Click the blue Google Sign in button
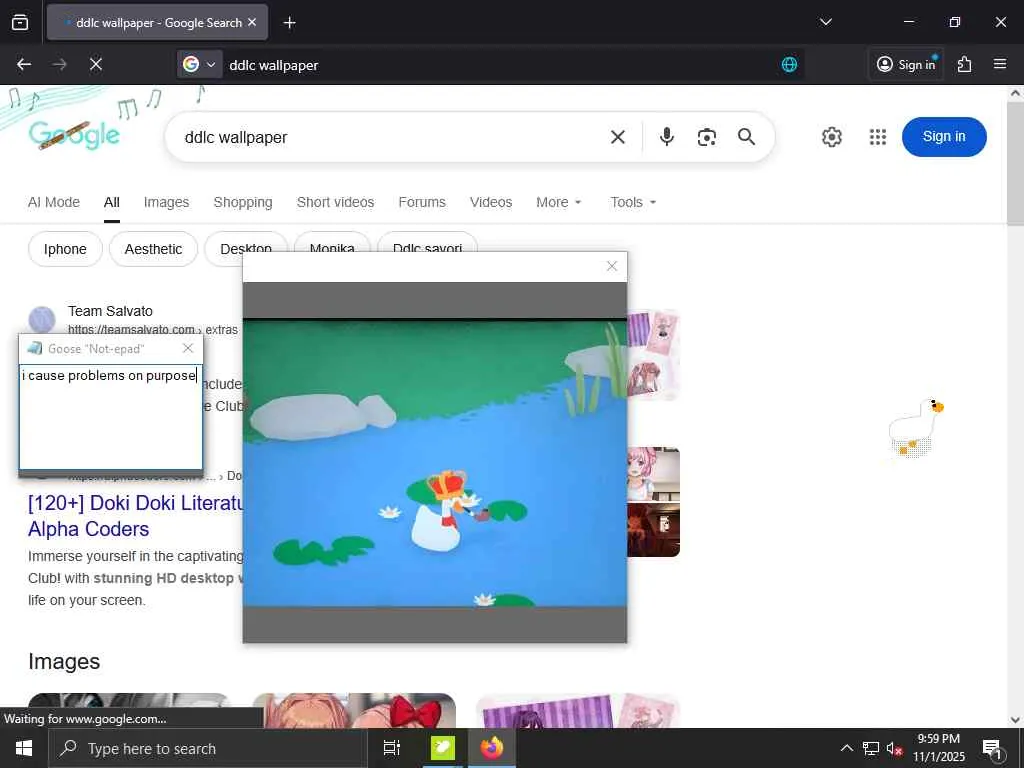Screen dimensions: 1024x768 click(x=944, y=136)
